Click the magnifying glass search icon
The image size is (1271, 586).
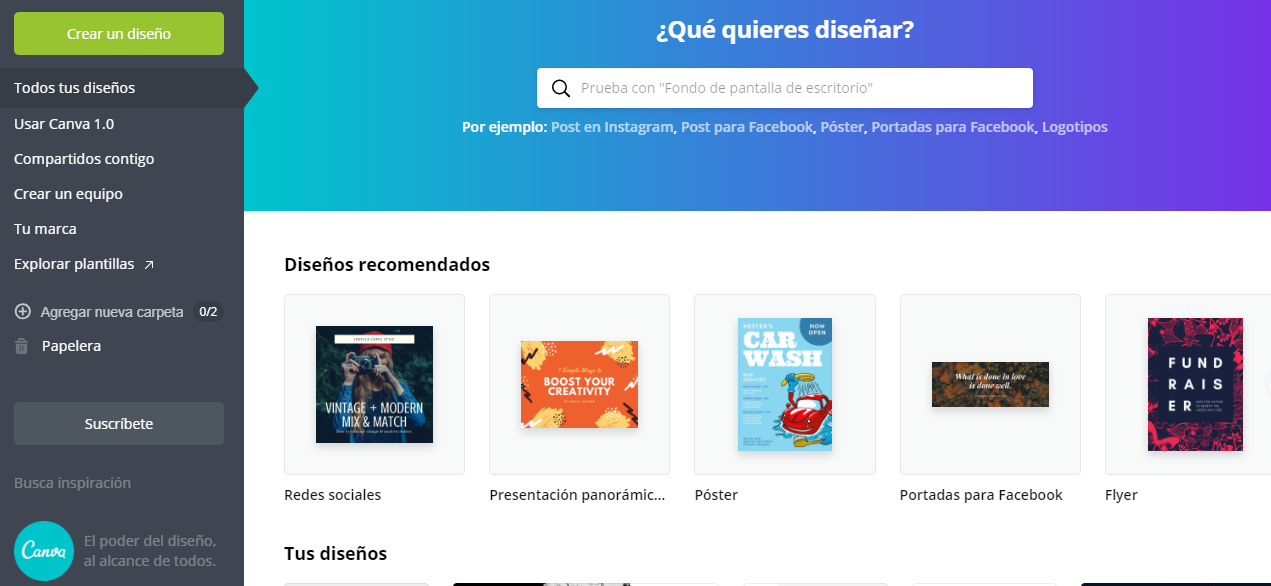coord(561,88)
